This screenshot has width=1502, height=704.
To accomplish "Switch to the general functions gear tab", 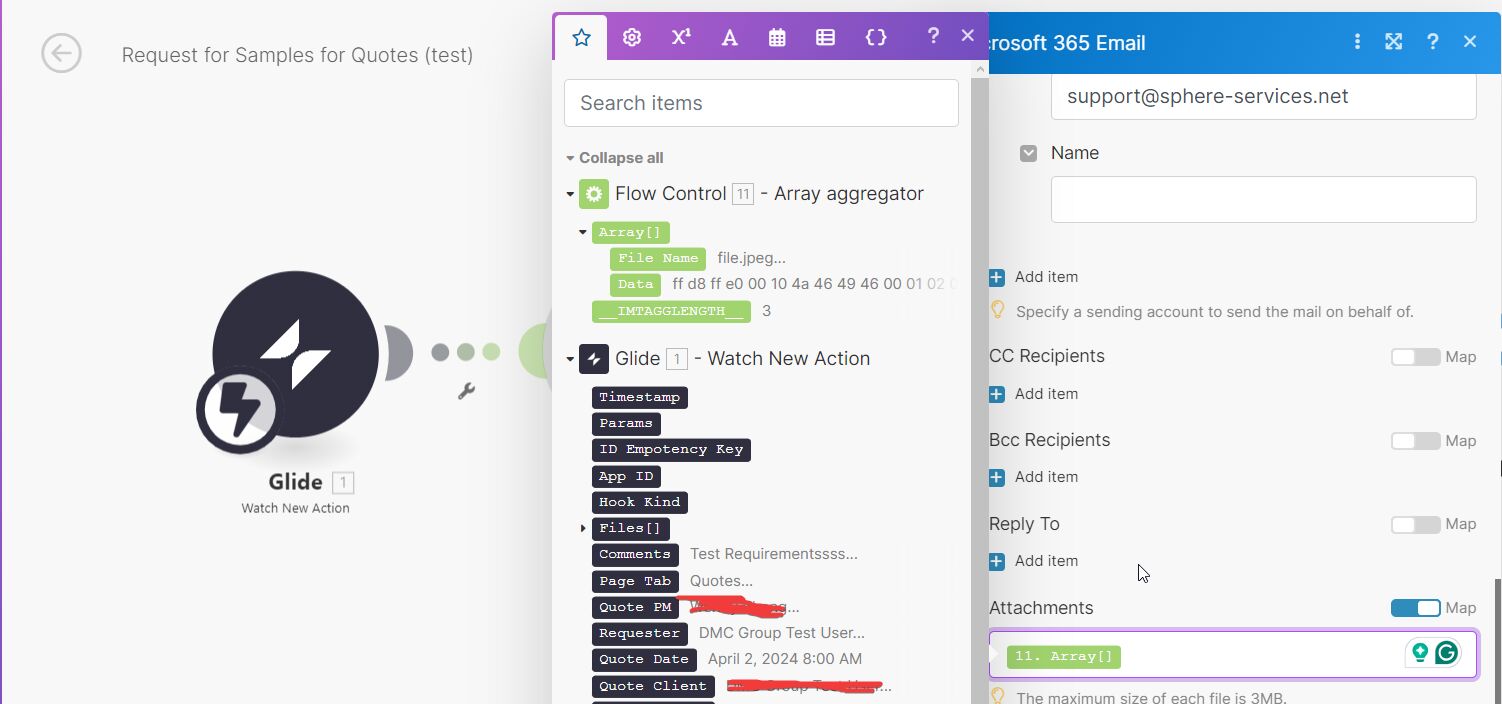I will [631, 37].
